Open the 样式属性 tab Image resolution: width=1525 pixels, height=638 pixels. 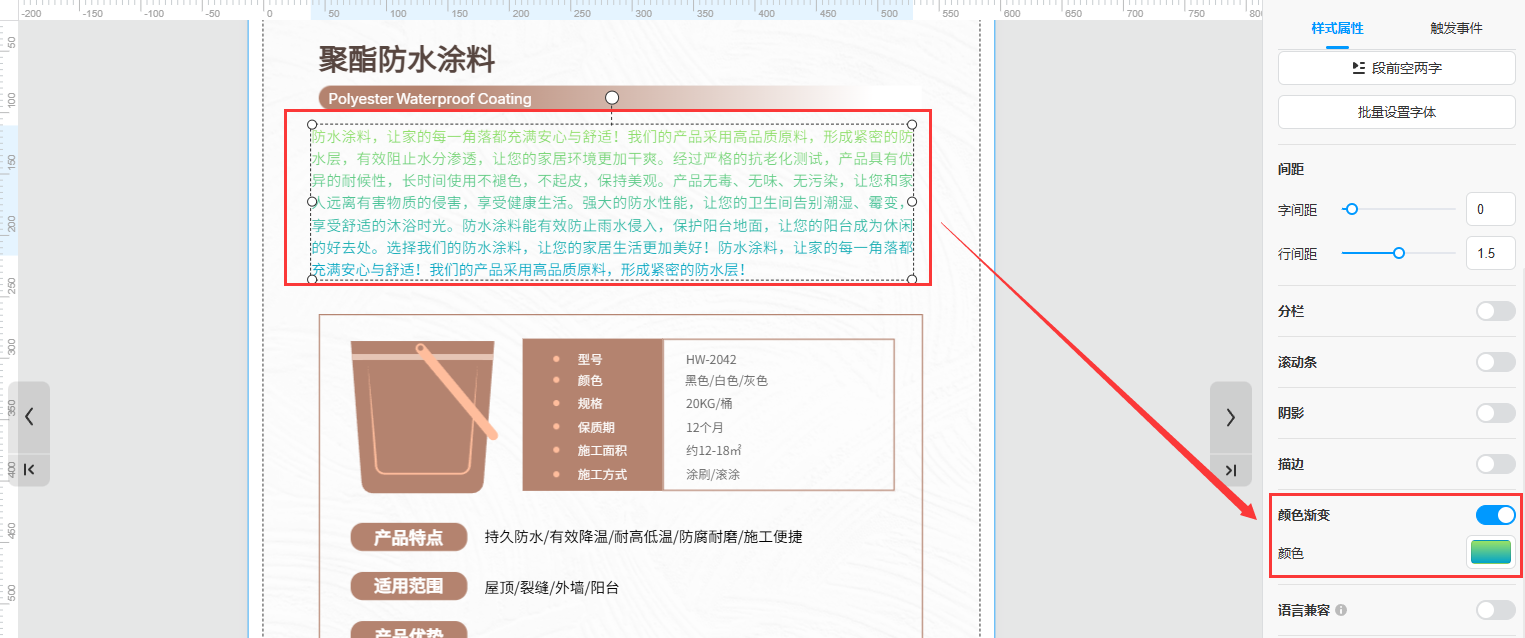[x=1337, y=28]
